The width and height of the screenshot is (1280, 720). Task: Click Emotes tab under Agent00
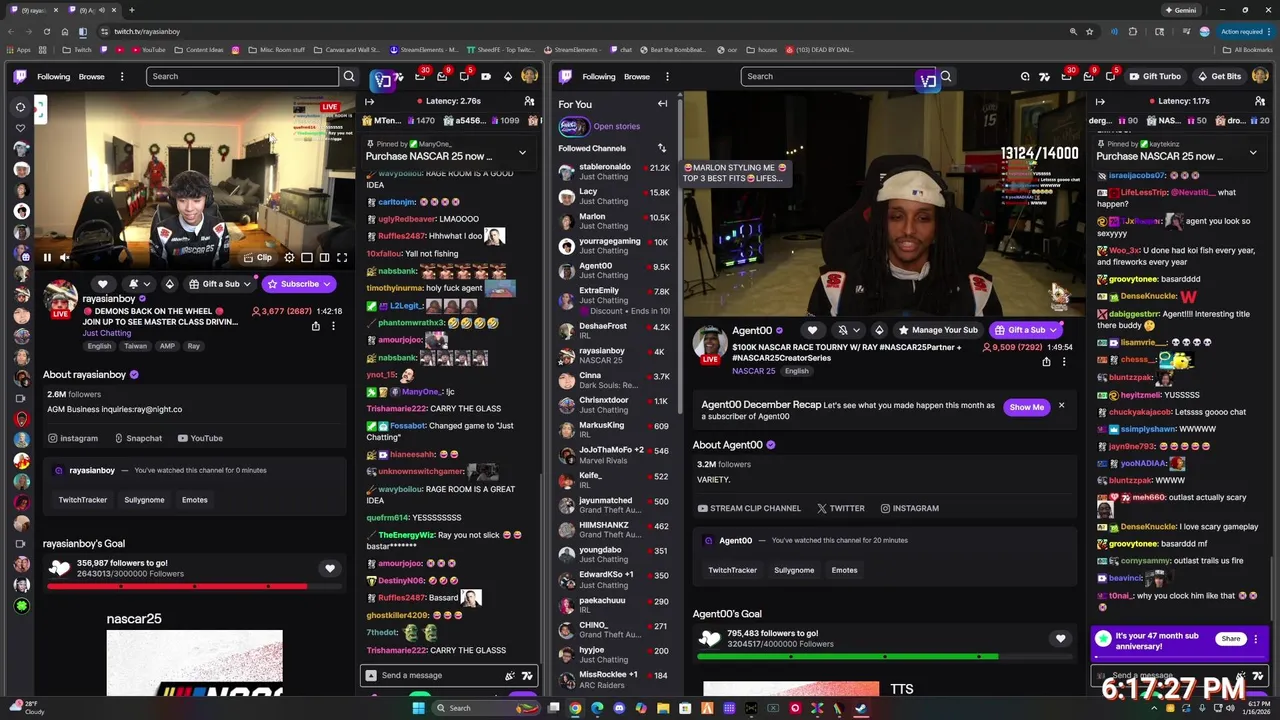(844, 570)
